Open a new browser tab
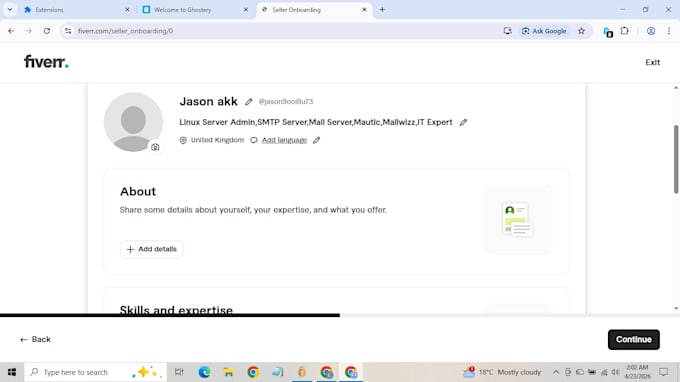 point(382,10)
